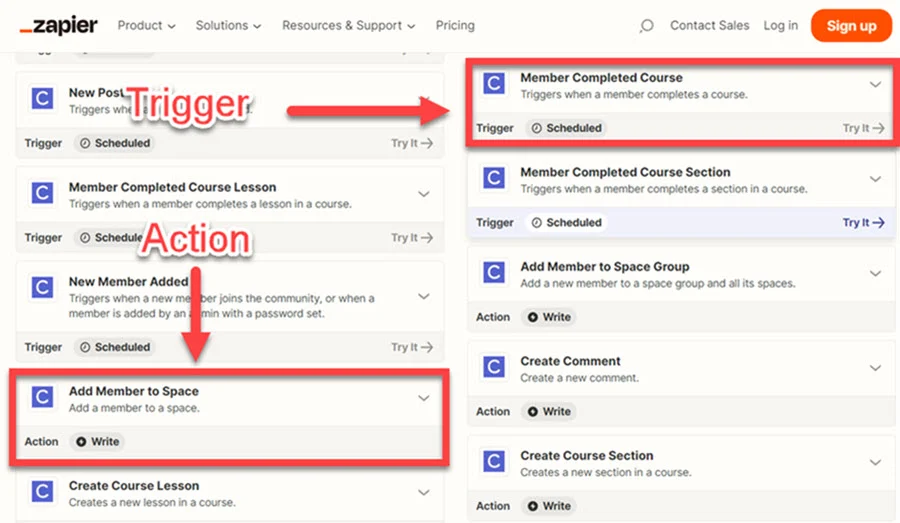Viewport: 900px width, 523px height.
Task: Expand the Member Completed Course card chevron
Action: (x=875, y=85)
